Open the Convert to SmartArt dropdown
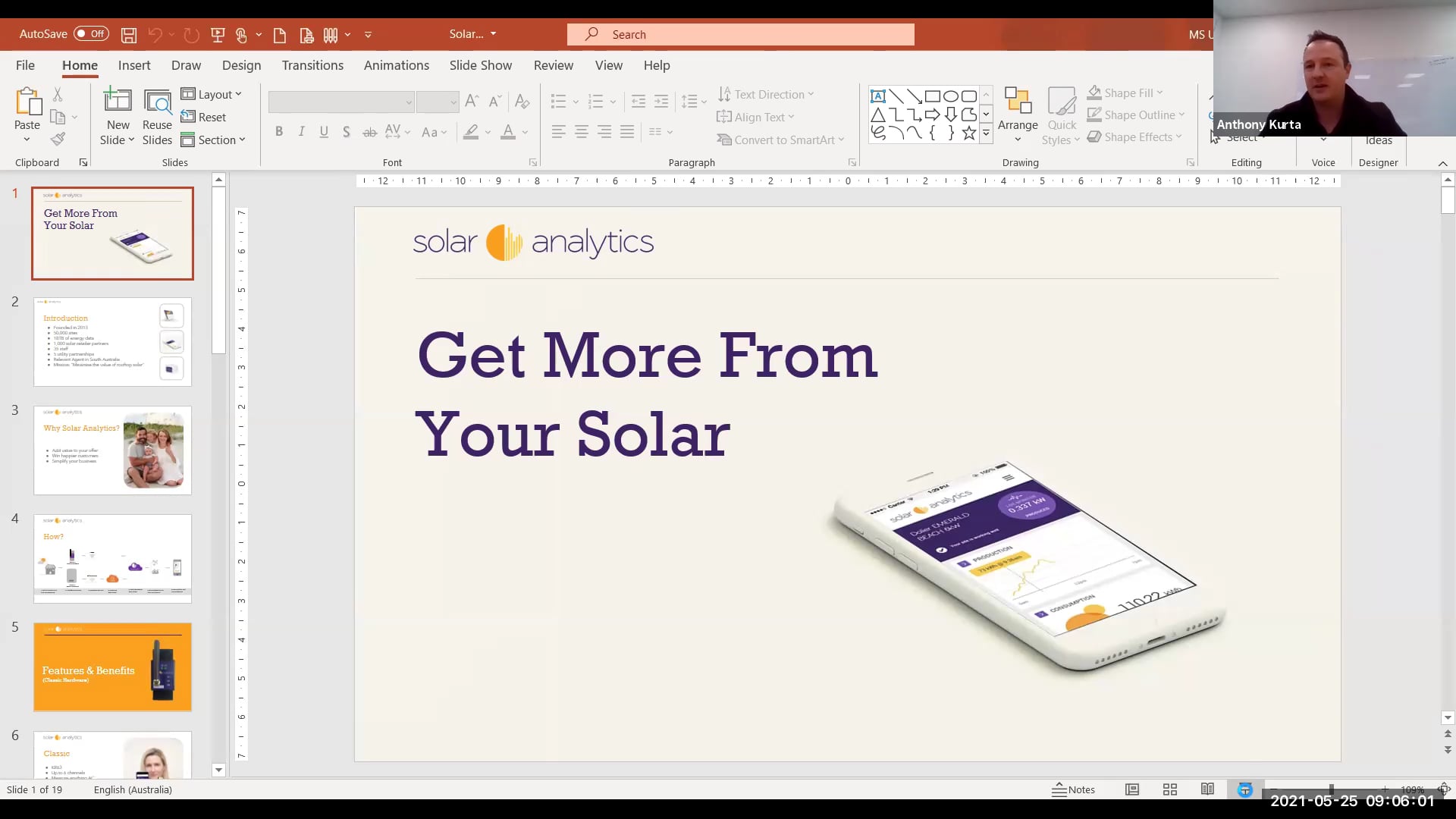Viewport: 1456px width, 819px height. click(x=780, y=140)
